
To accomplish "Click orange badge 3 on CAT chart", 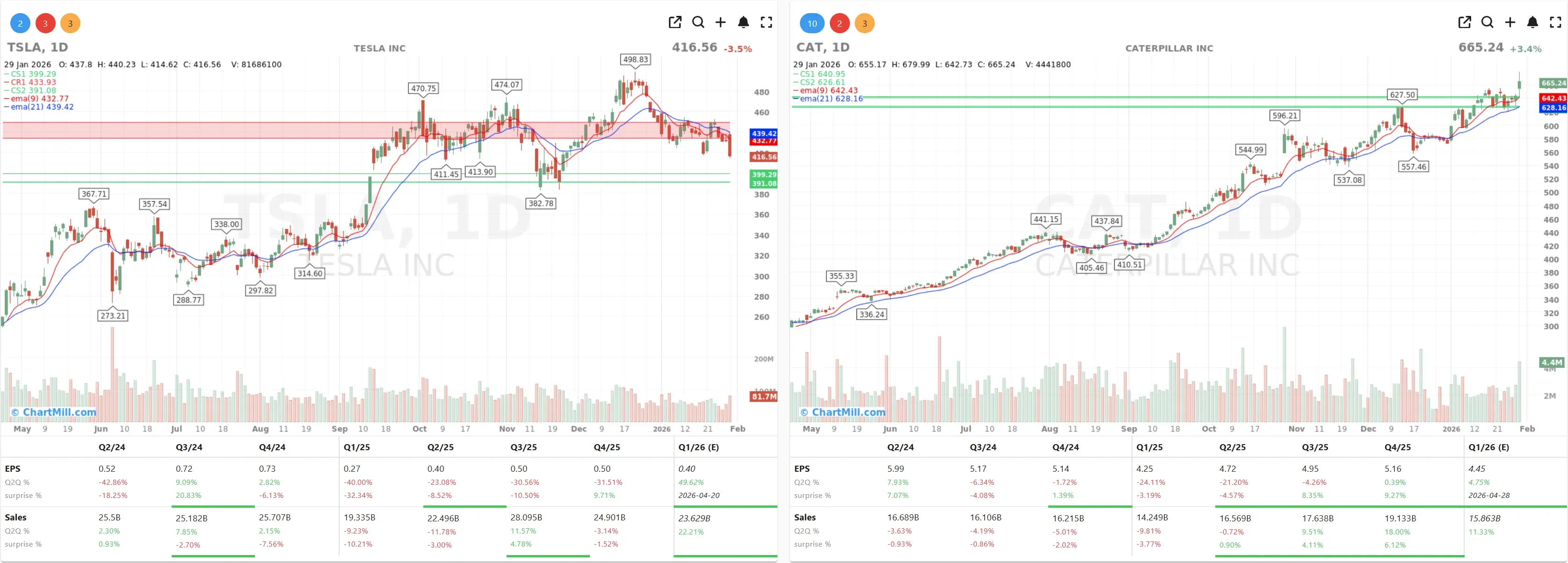I will 864,24.
